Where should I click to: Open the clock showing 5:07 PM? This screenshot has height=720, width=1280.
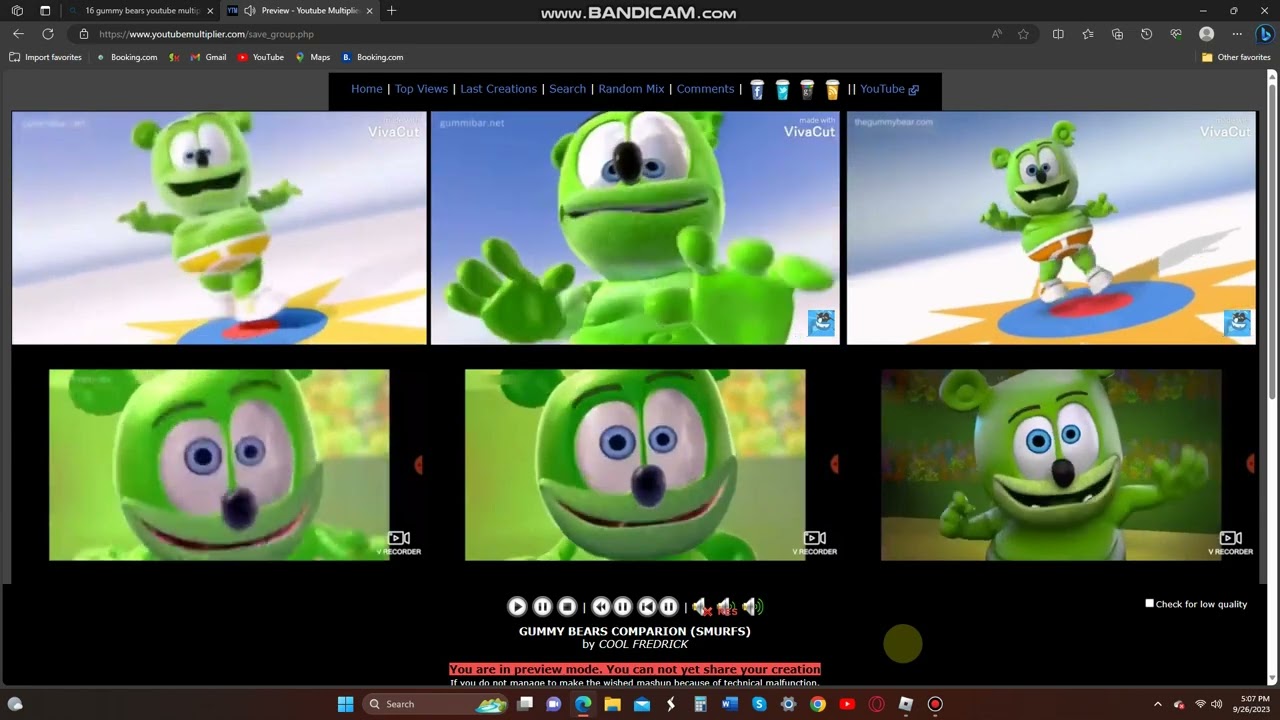point(1251,704)
